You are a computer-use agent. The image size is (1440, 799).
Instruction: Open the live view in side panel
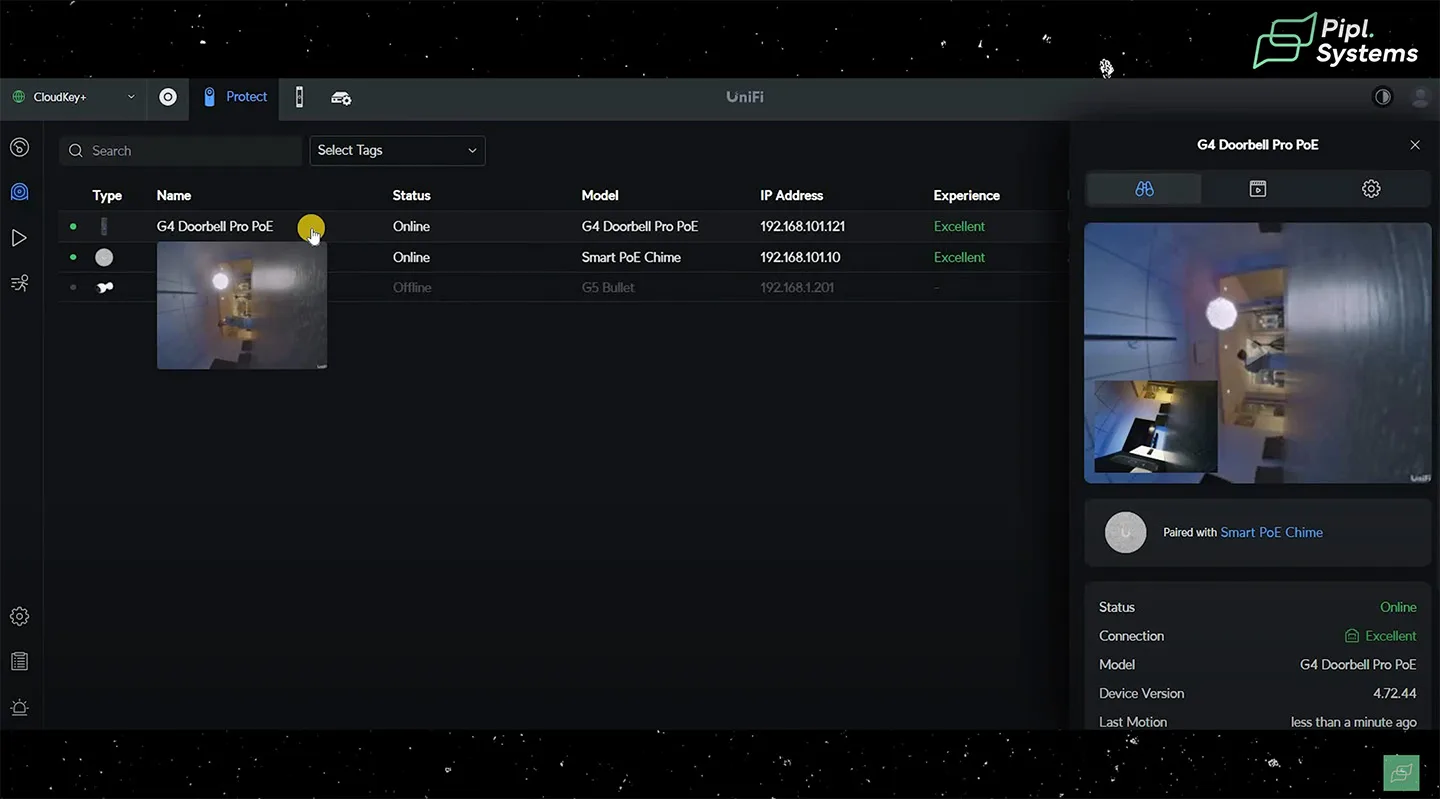pyautogui.click(x=1258, y=353)
